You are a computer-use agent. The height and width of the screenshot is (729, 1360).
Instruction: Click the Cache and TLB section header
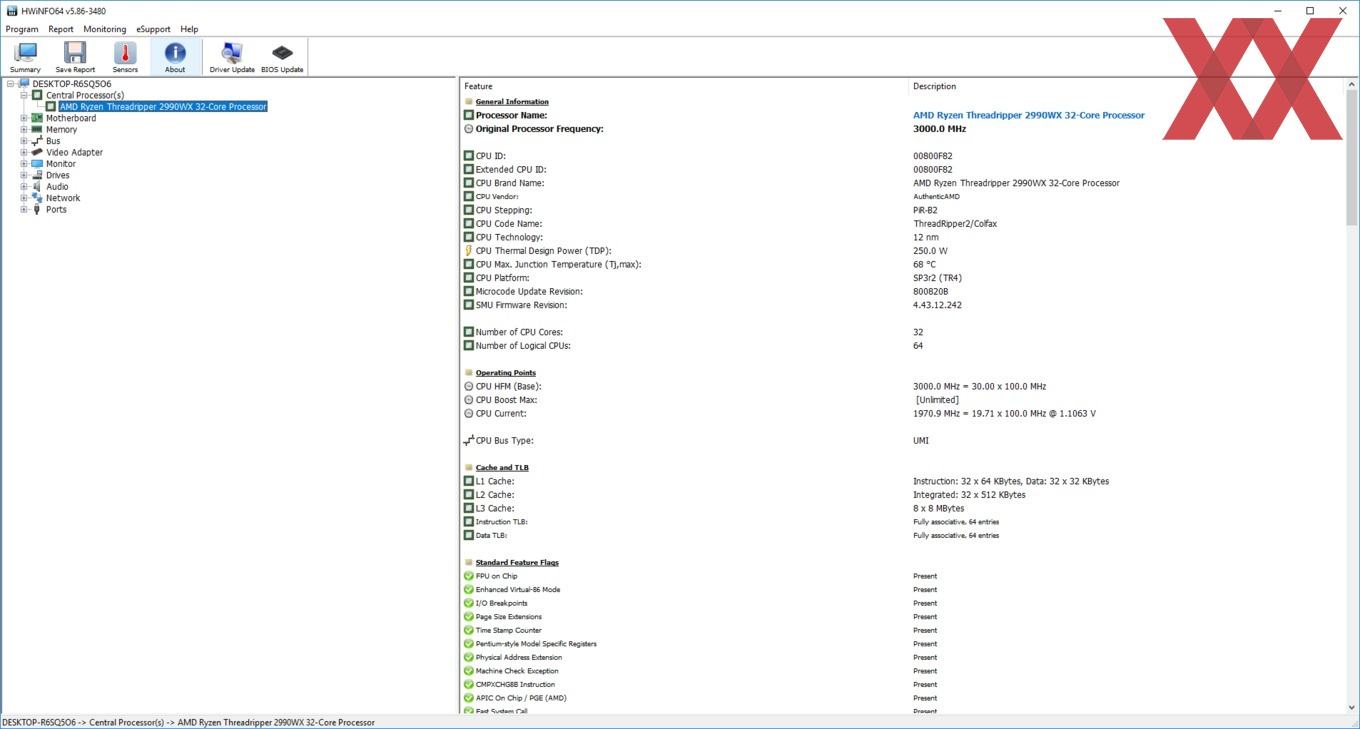(x=502, y=468)
